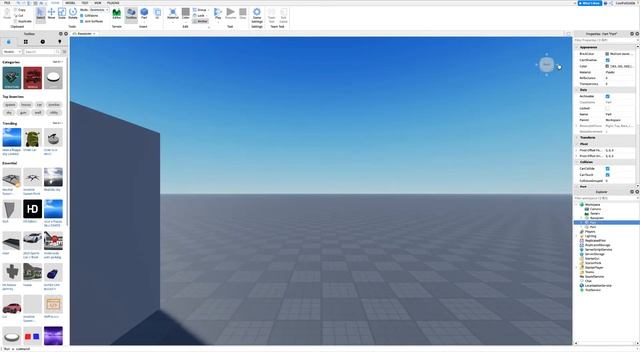Toggle the Collisions checkbox
Viewport: 640px width, 360px height.
point(82,16)
